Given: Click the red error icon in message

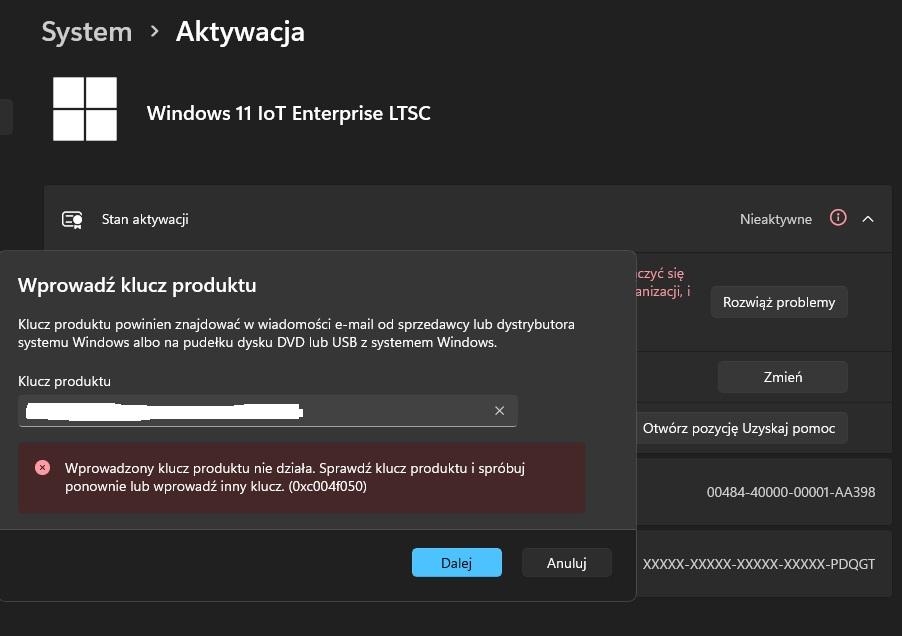Looking at the screenshot, I should (x=42, y=468).
